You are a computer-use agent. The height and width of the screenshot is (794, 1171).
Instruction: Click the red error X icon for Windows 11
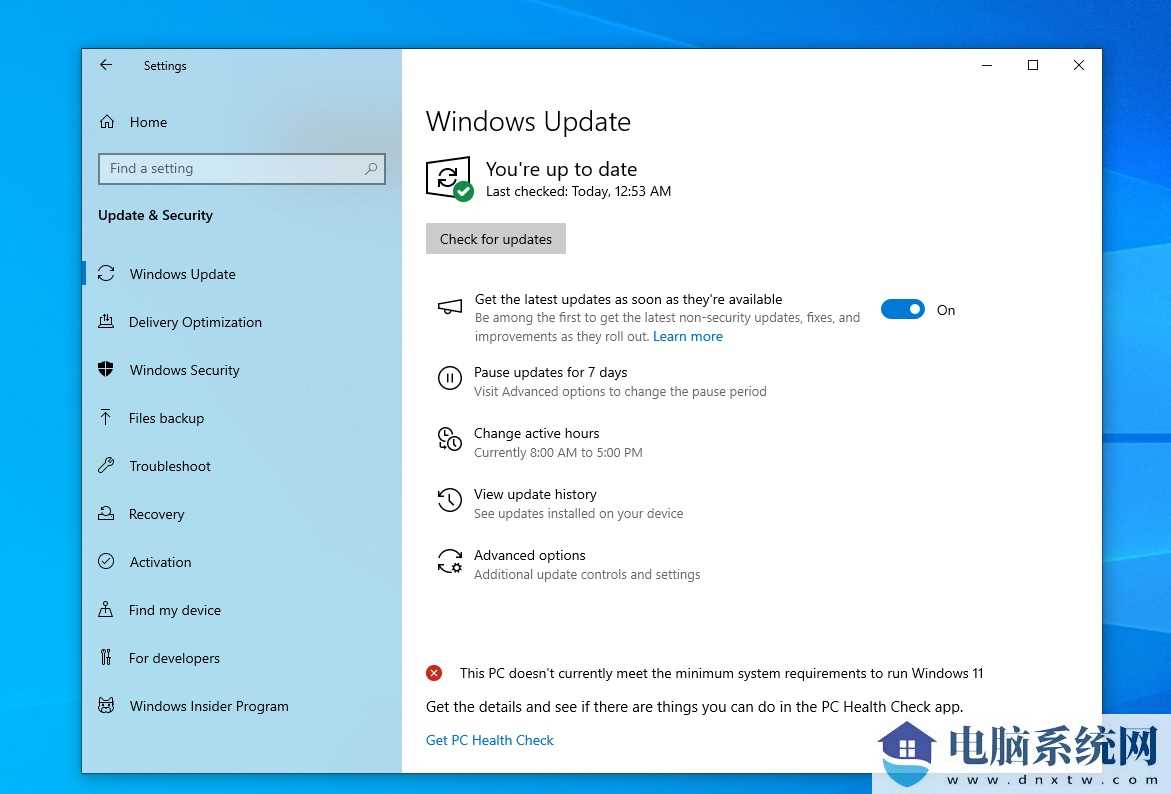click(x=434, y=673)
